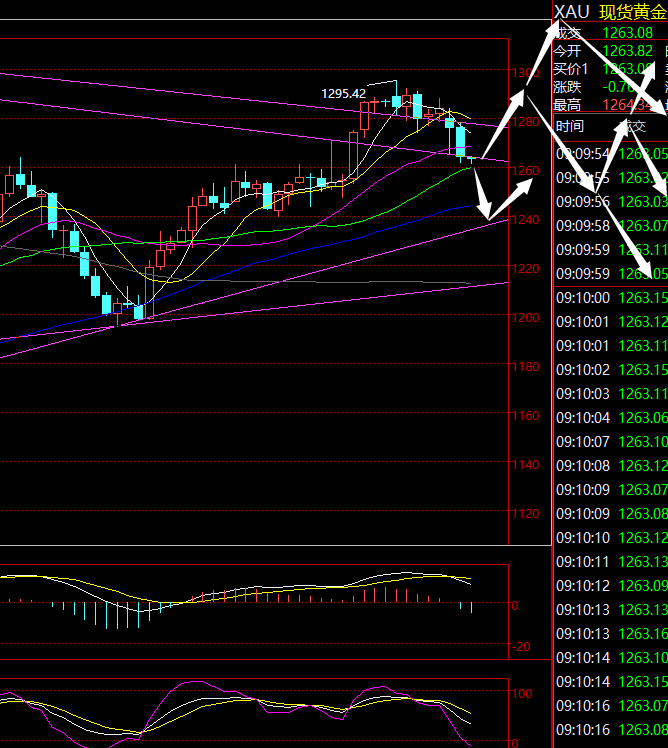Click the 1295.42 peak price label
The image size is (668, 748).
[x=342, y=93]
